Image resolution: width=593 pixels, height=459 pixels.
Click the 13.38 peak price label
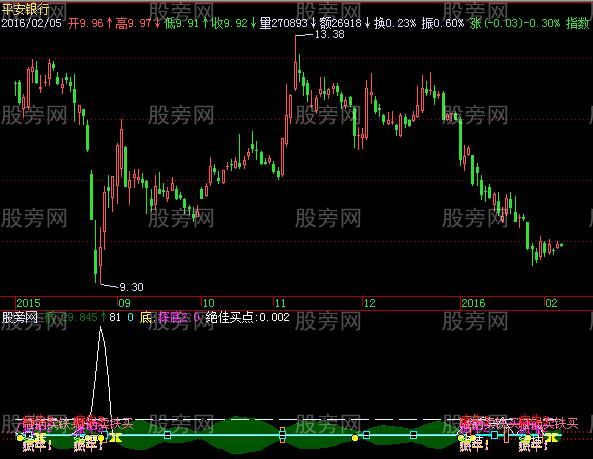tap(329, 34)
